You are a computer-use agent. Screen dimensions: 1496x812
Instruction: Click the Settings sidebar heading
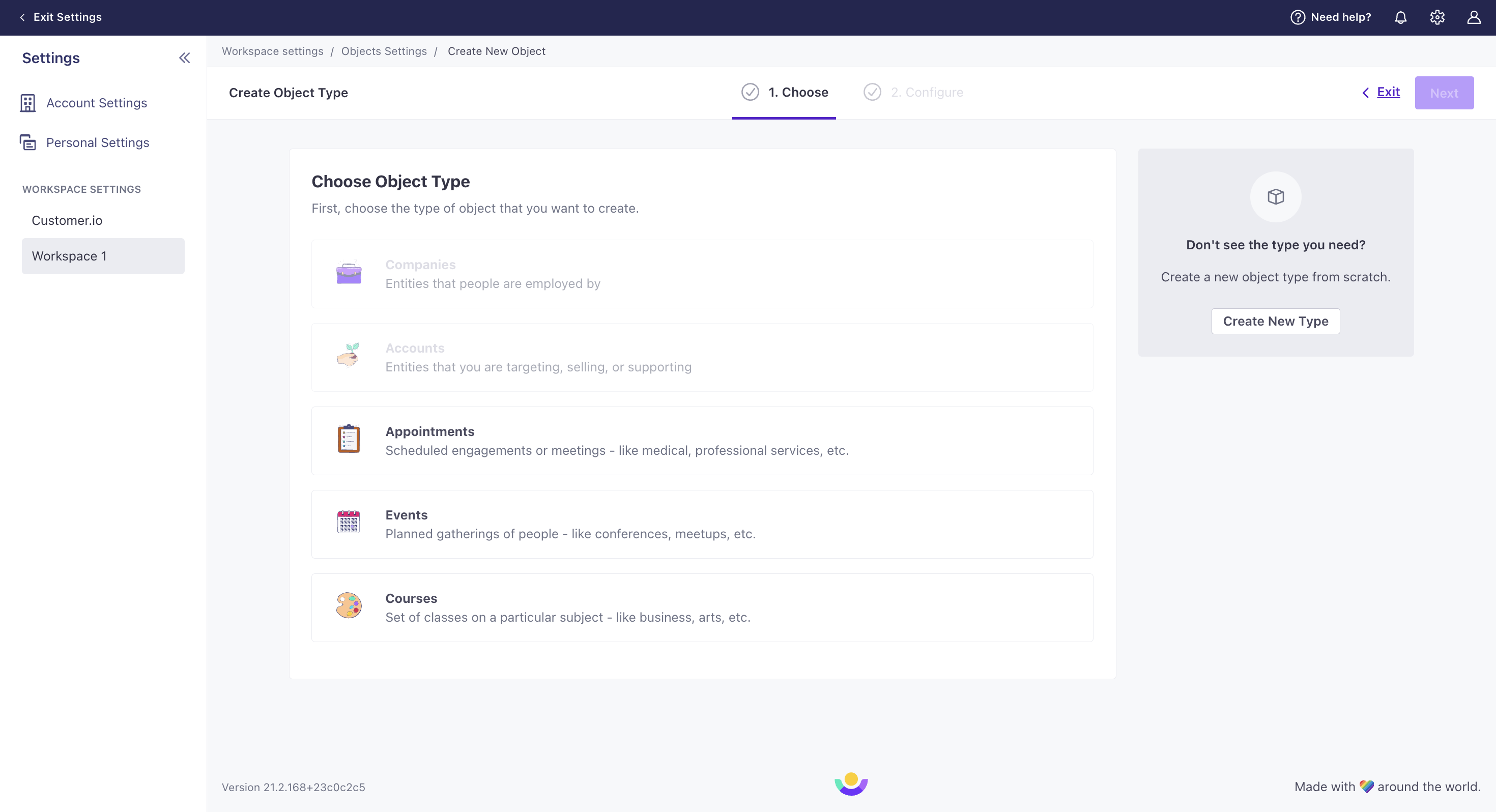[x=50, y=57]
